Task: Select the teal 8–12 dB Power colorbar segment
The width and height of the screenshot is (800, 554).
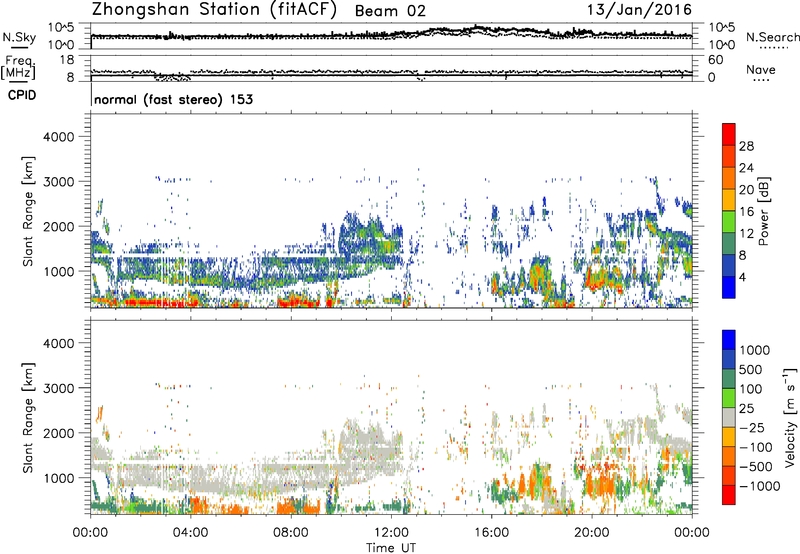Action: tap(729, 244)
